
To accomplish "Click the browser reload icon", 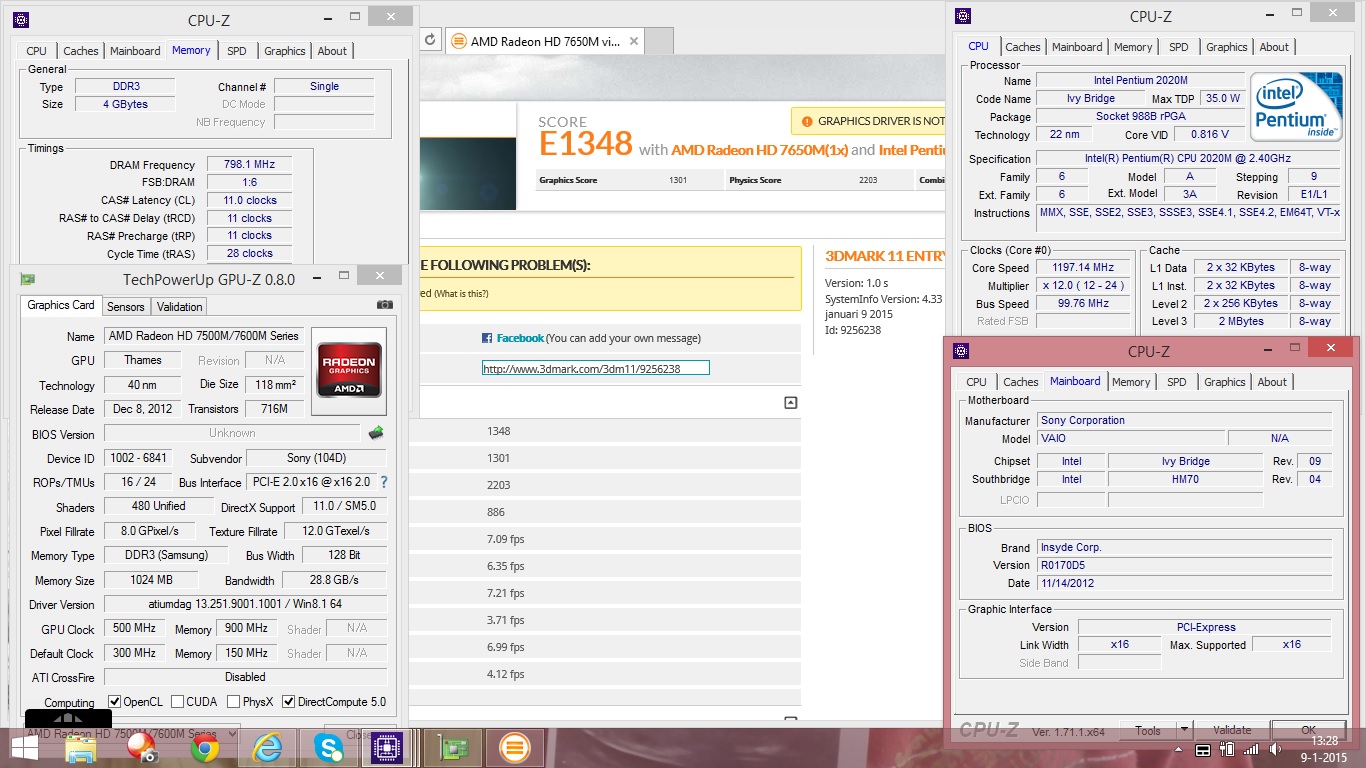I will point(430,40).
